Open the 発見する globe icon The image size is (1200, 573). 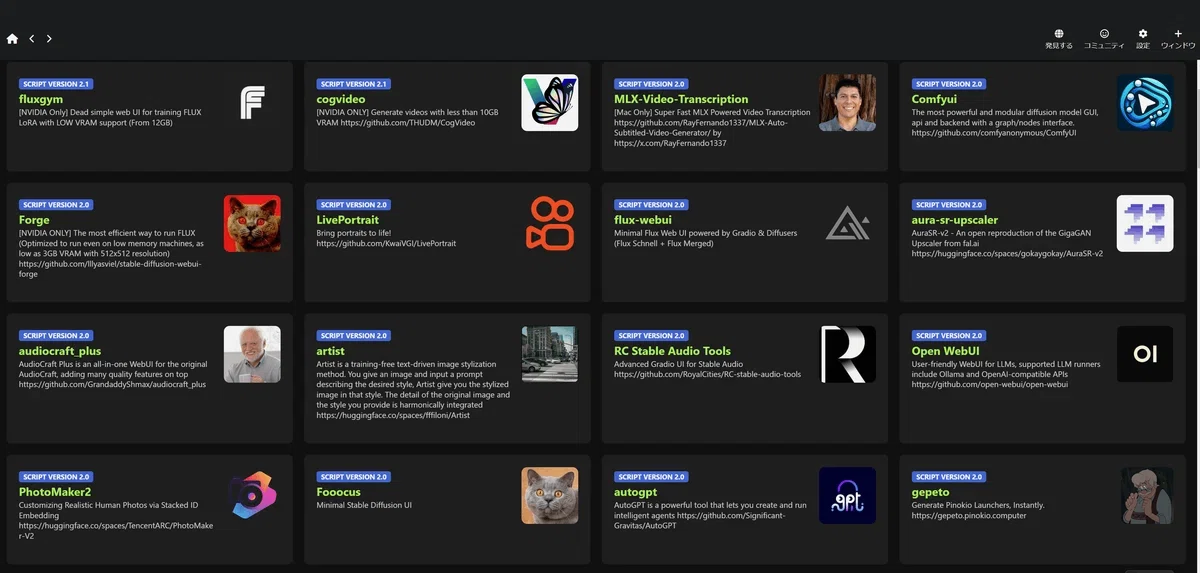click(1059, 34)
